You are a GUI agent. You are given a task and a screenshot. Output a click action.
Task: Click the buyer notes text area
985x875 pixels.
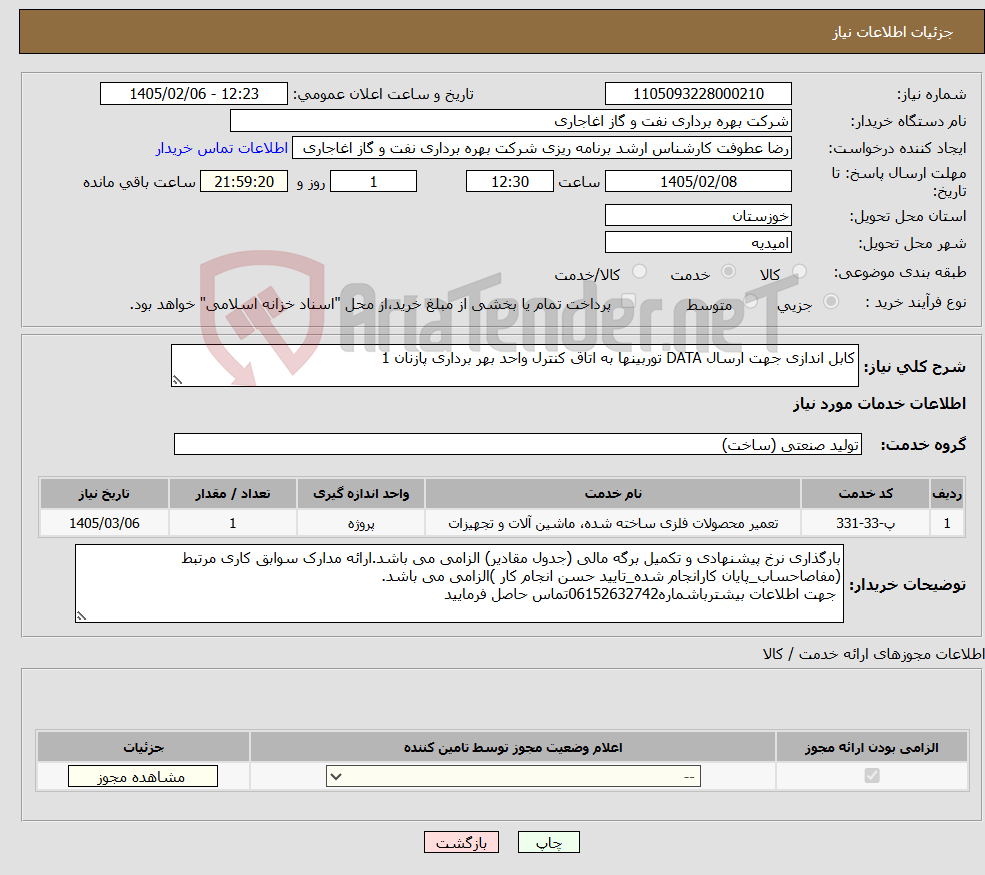(x=459, y=584)
